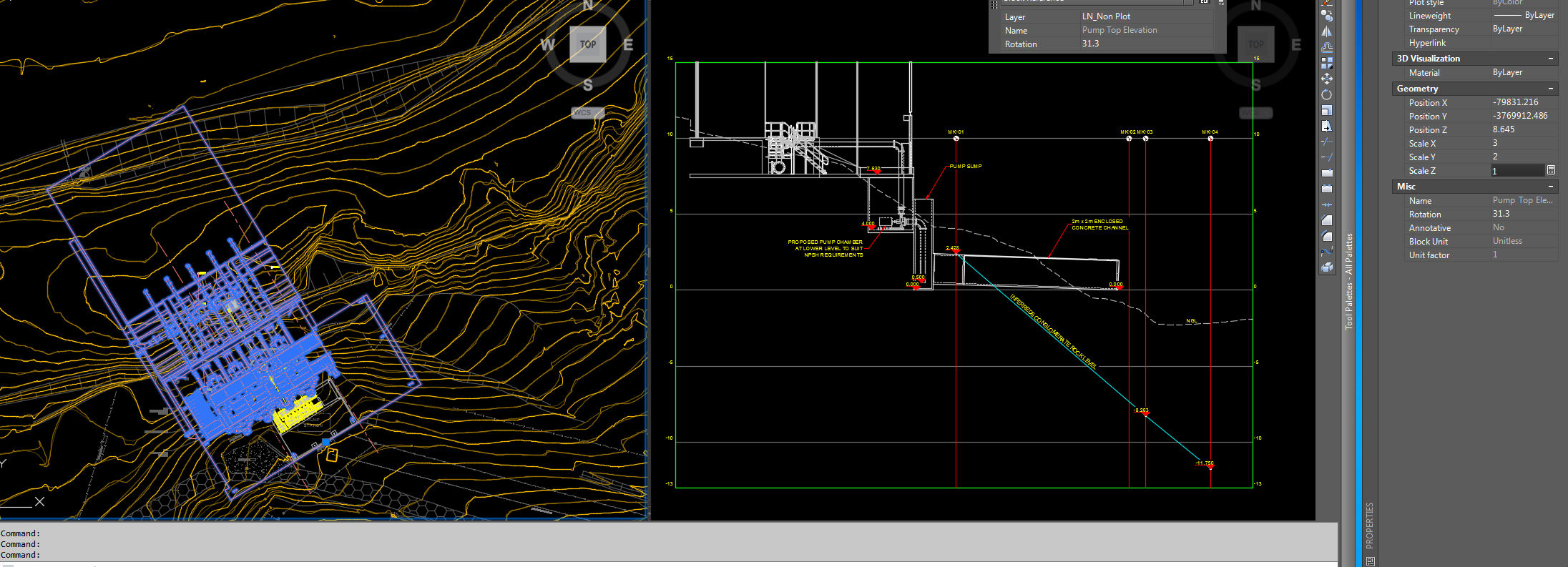Select the Move tool
This screenshot has width=1568, height=567.
(1327, 79)
